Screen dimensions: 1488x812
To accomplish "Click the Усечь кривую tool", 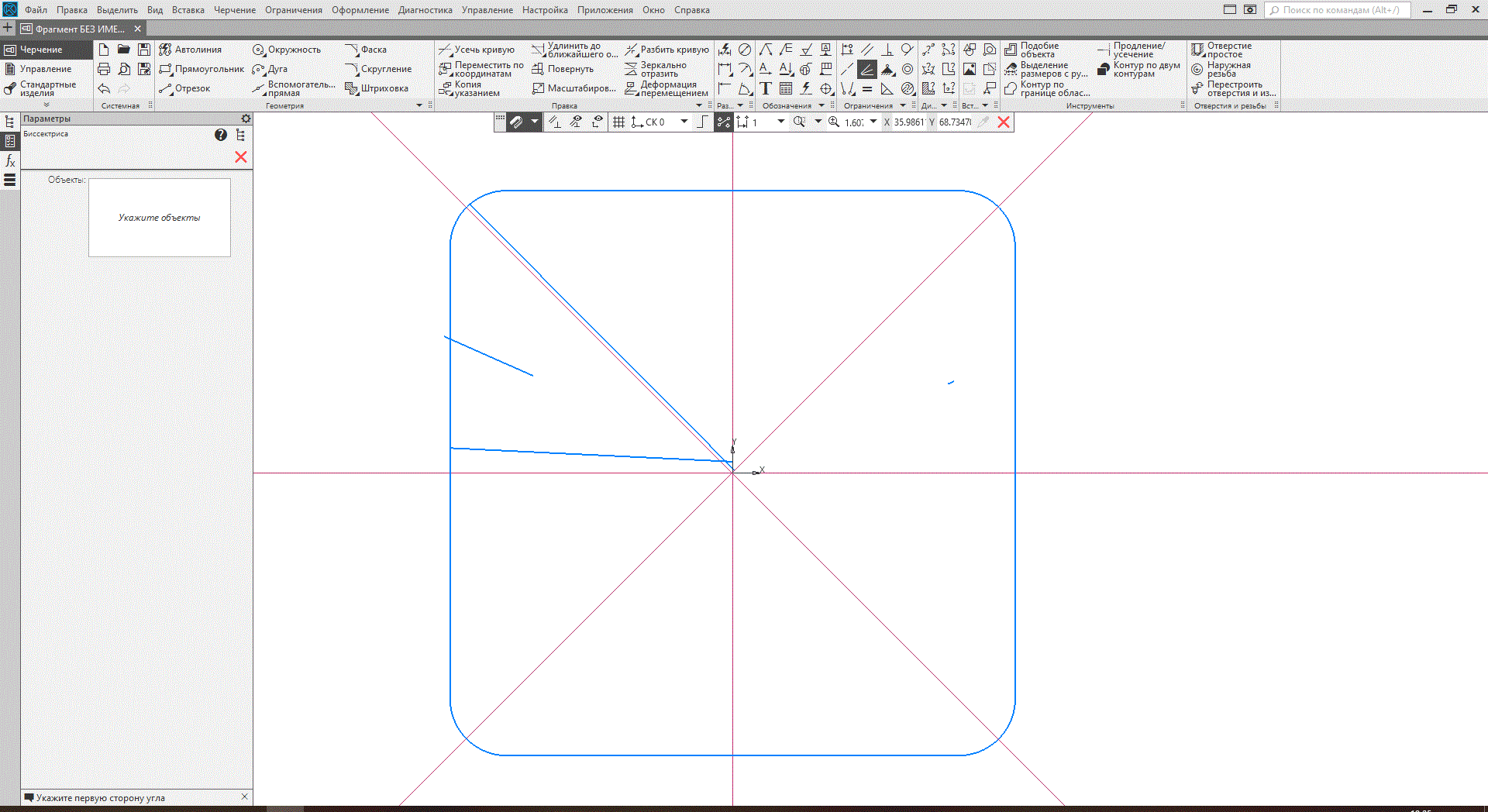I will [477, 50].
